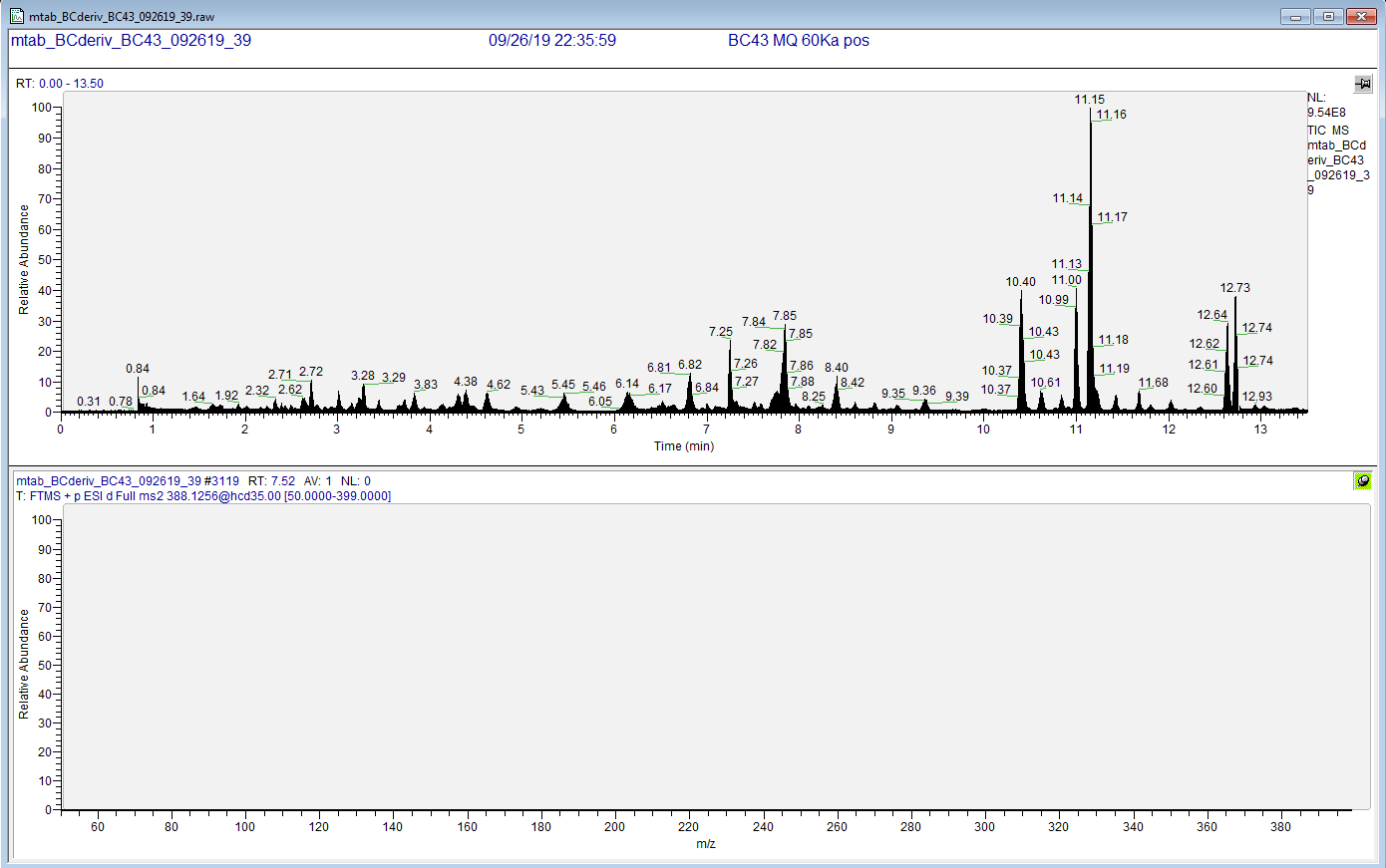The height and width of the screenshot is (868, 1386).
Task: Click the Time (min) axis title
Action: [683, 445]
